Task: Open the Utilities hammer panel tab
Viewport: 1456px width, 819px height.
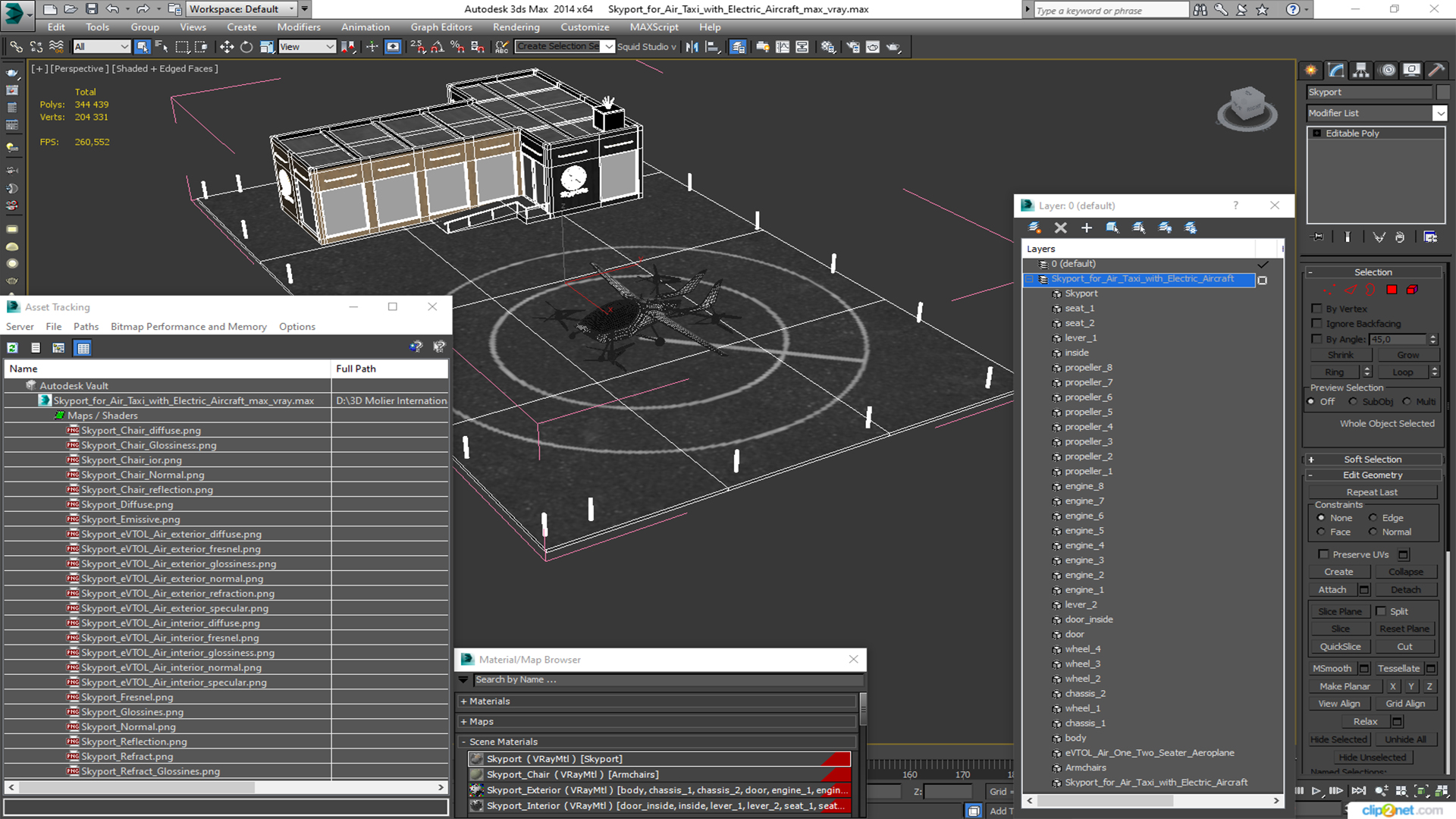Action: click(1436, 71)
